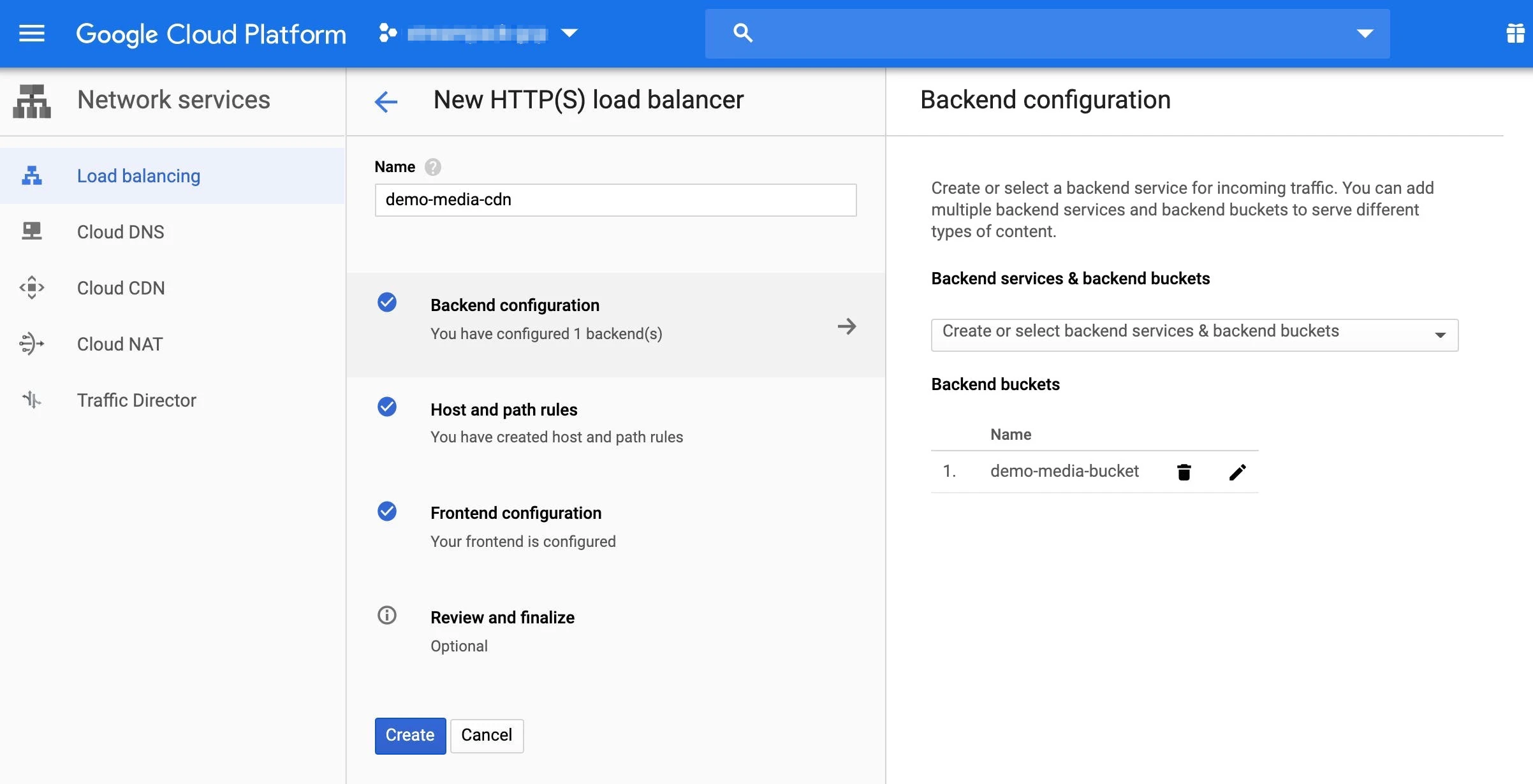Image resolution: width=1533 pixels, height=784 pixels.
Task: Open Cloud NAT from the sidebar
Action: point(172,344)
